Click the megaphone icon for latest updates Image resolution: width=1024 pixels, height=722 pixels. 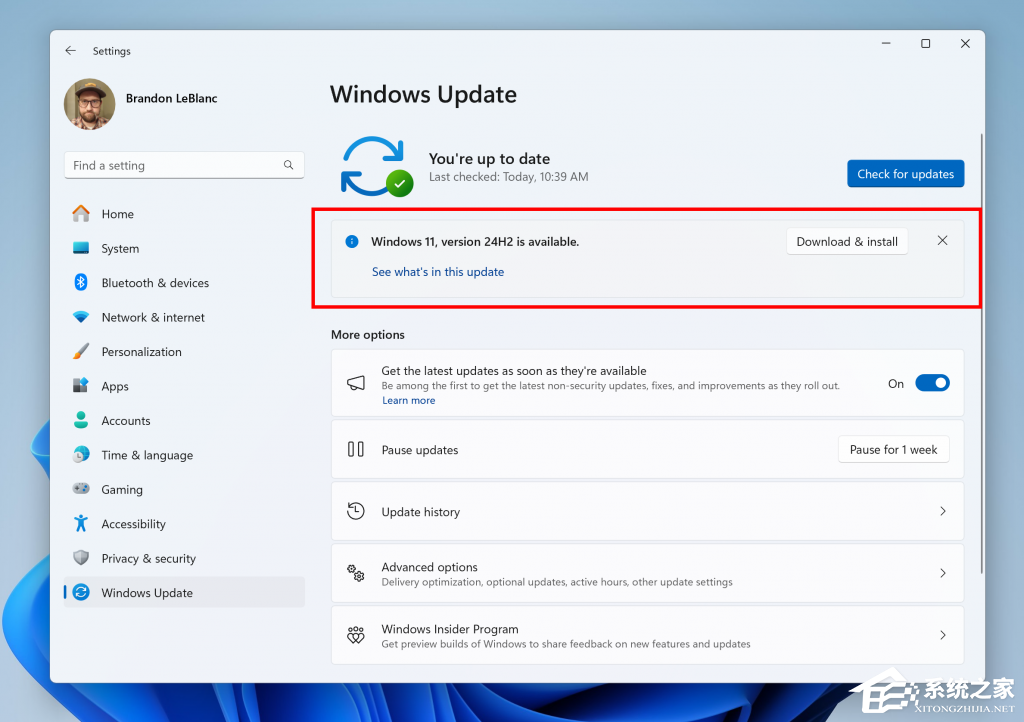click(356, 383)
